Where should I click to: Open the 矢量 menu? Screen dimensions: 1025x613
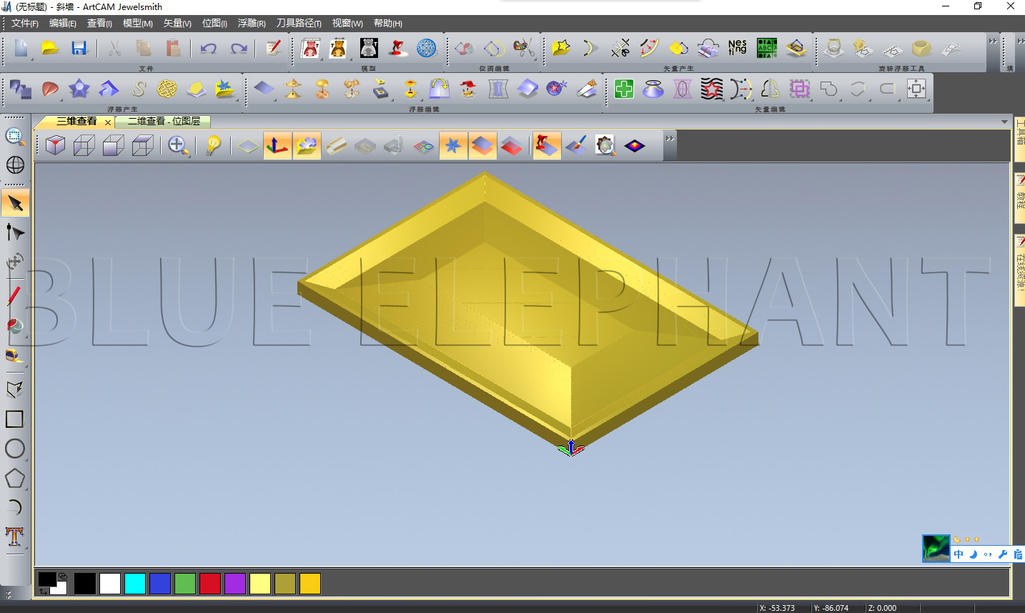coord(177,23)
